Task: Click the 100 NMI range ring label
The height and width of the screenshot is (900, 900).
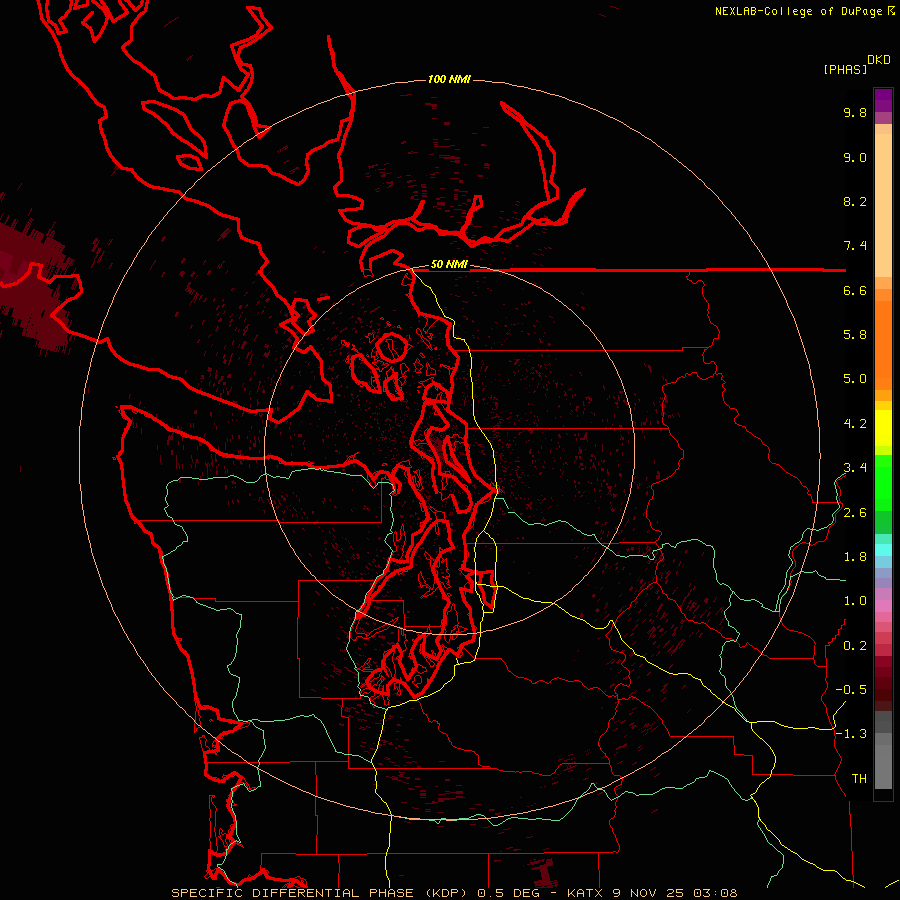Action: [x=449, y=79]
